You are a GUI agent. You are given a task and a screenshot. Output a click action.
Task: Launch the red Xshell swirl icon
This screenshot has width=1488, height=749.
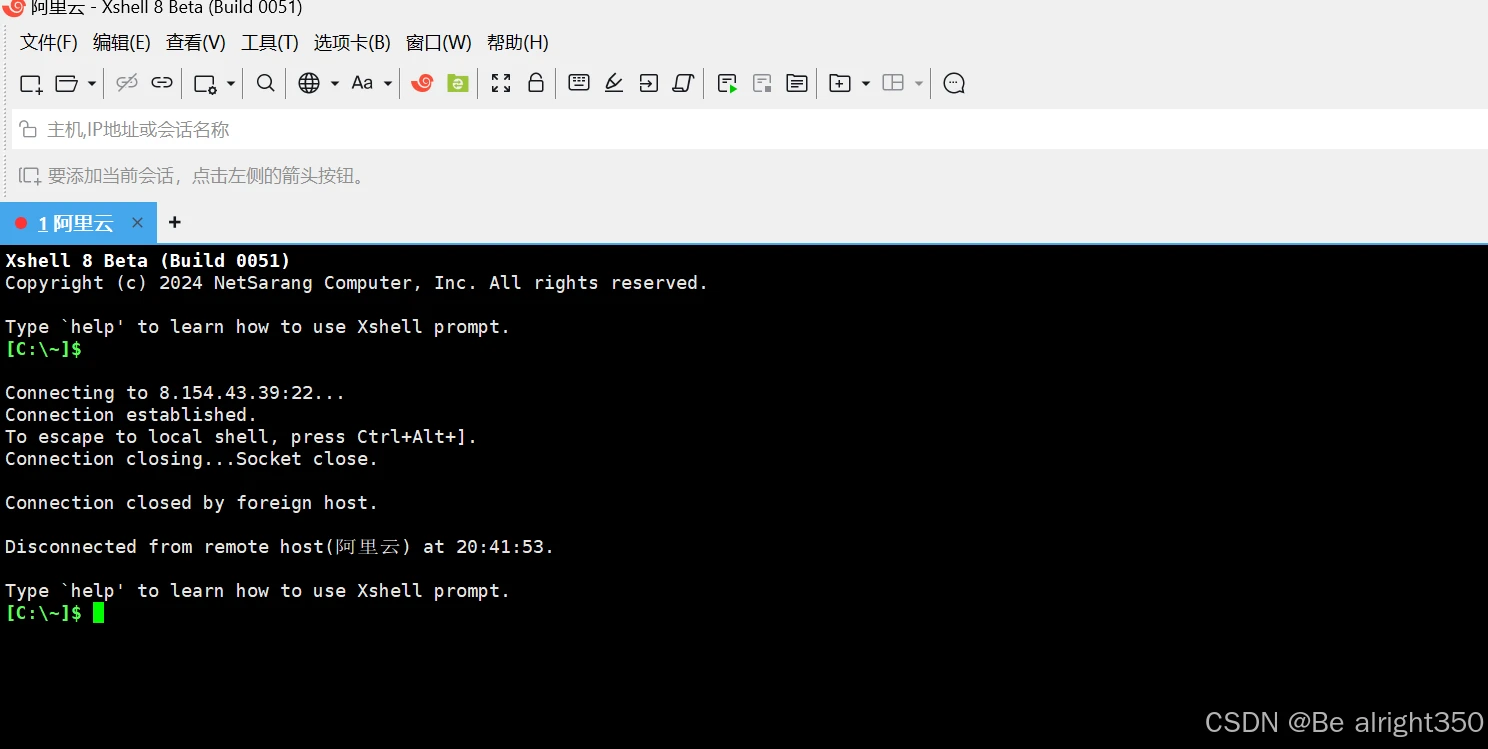click(x=422, y=83)
